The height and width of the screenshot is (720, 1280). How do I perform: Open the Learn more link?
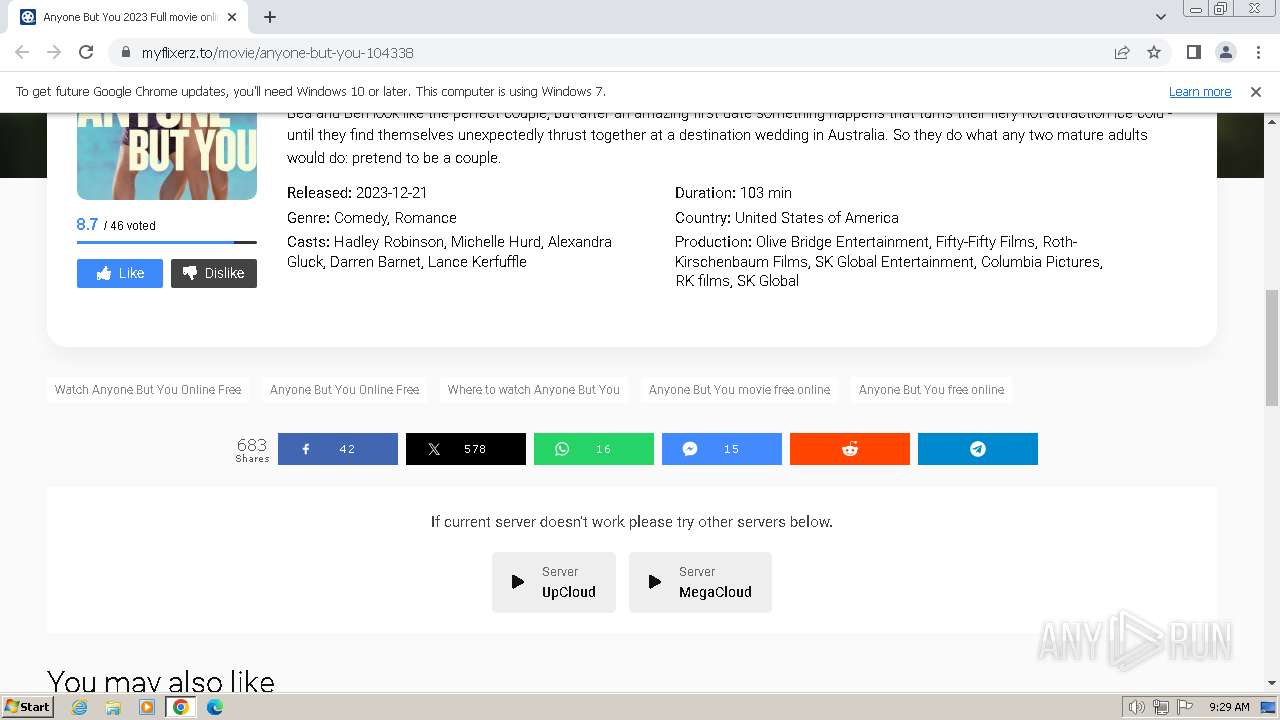[1200, 91]
